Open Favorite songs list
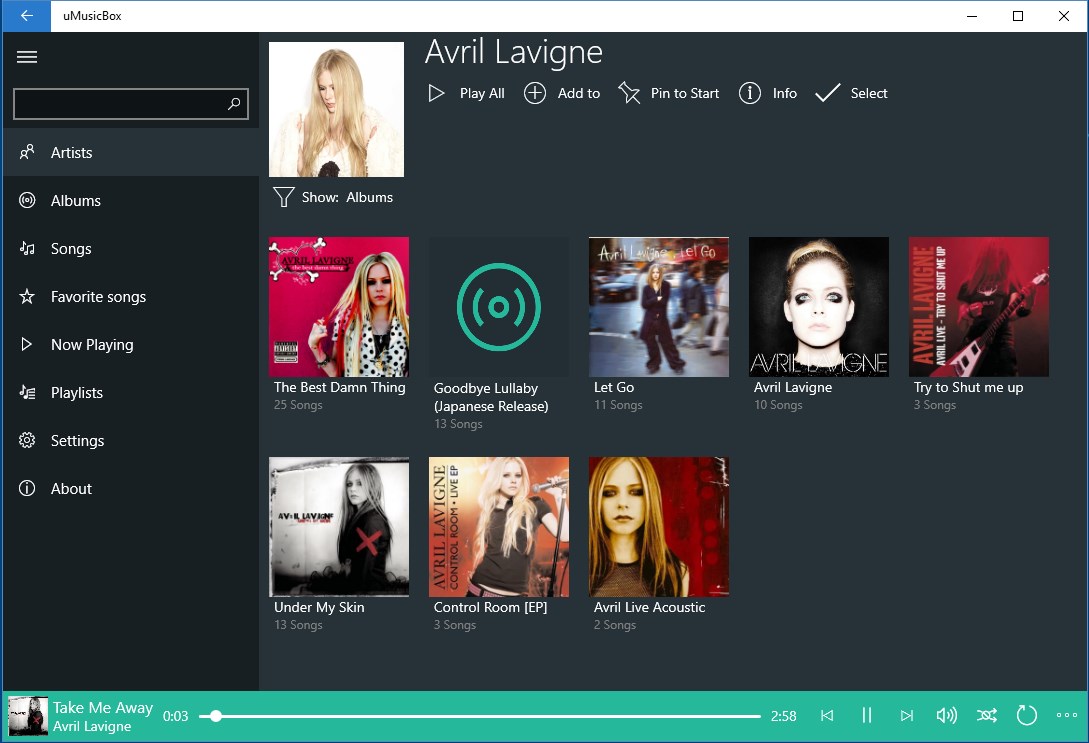Screen dimensions: 1089x743 tap(131, 297)
